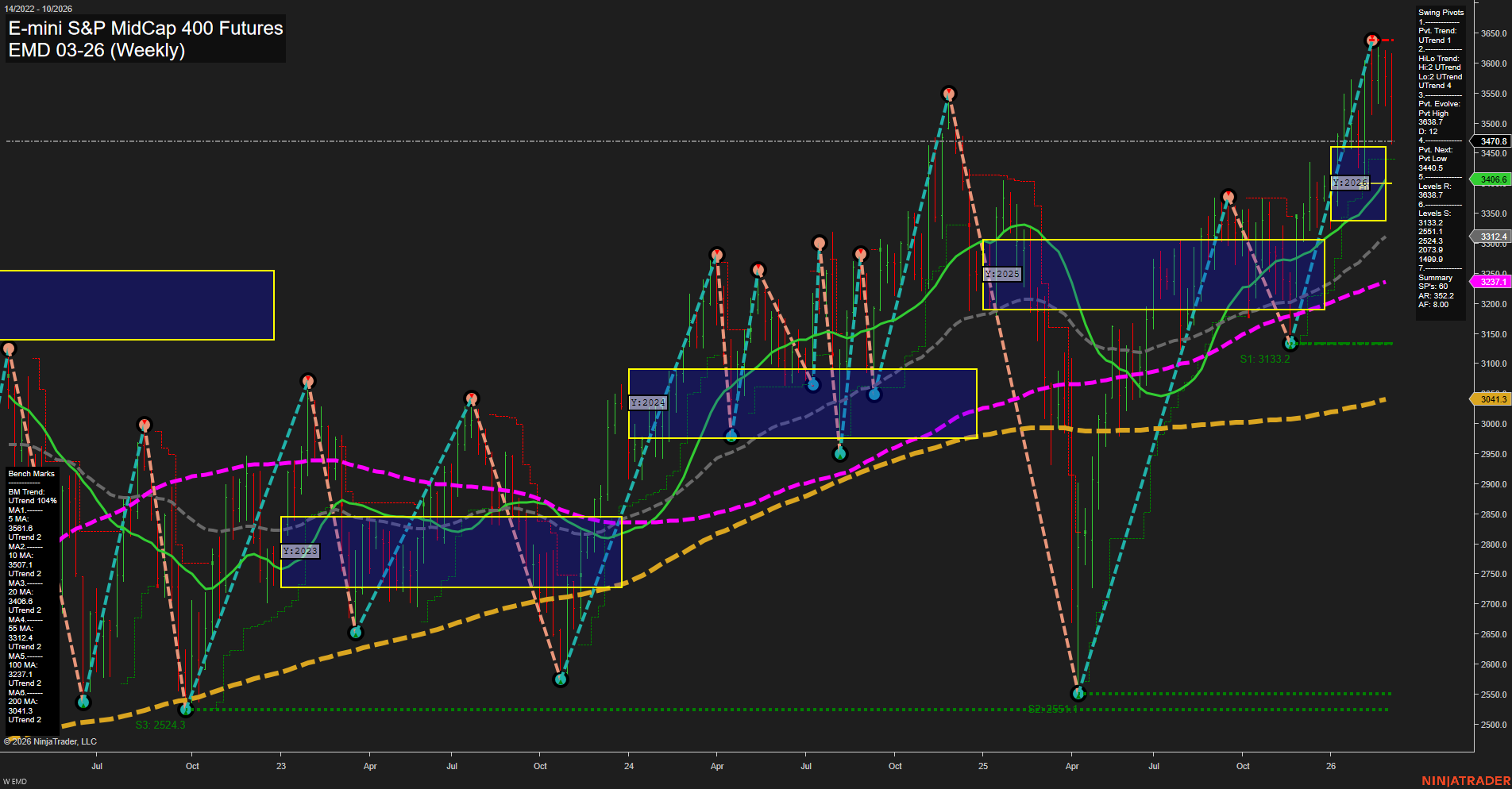
Task: Open the W EMD data series selector
Action: point(14,780)
